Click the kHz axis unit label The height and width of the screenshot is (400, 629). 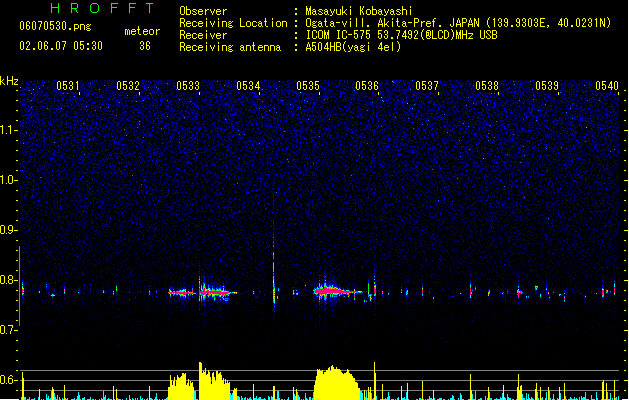pos(9,81)
